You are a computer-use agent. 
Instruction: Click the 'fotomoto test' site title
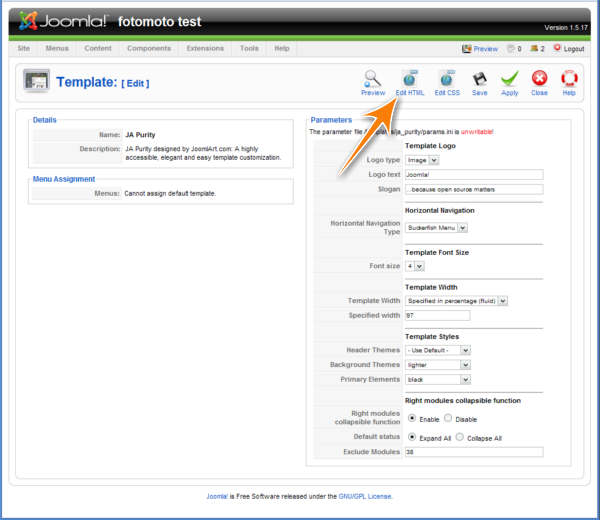159,21
